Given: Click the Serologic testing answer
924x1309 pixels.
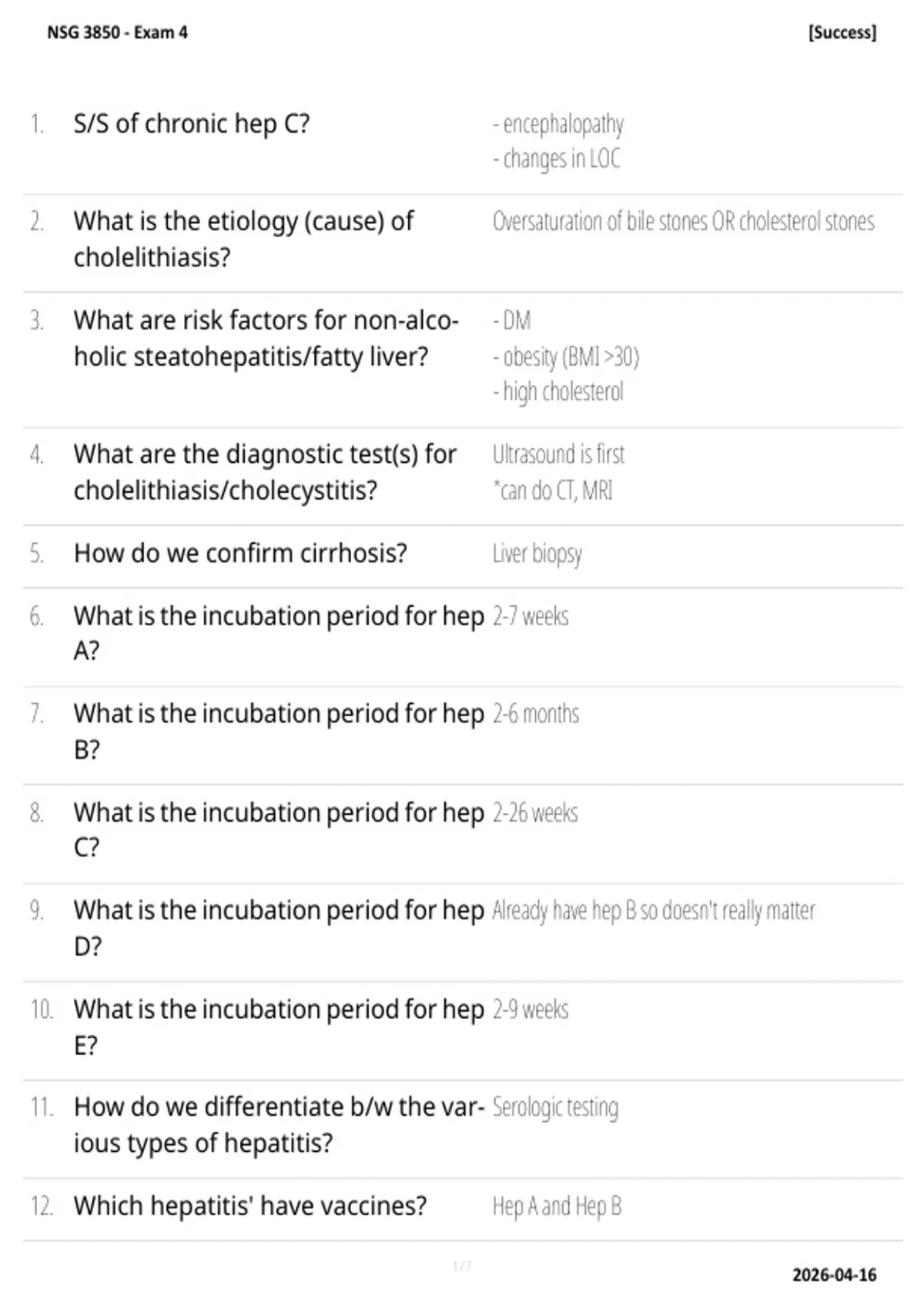Looking at the screenshot, I should point(555,1108).
